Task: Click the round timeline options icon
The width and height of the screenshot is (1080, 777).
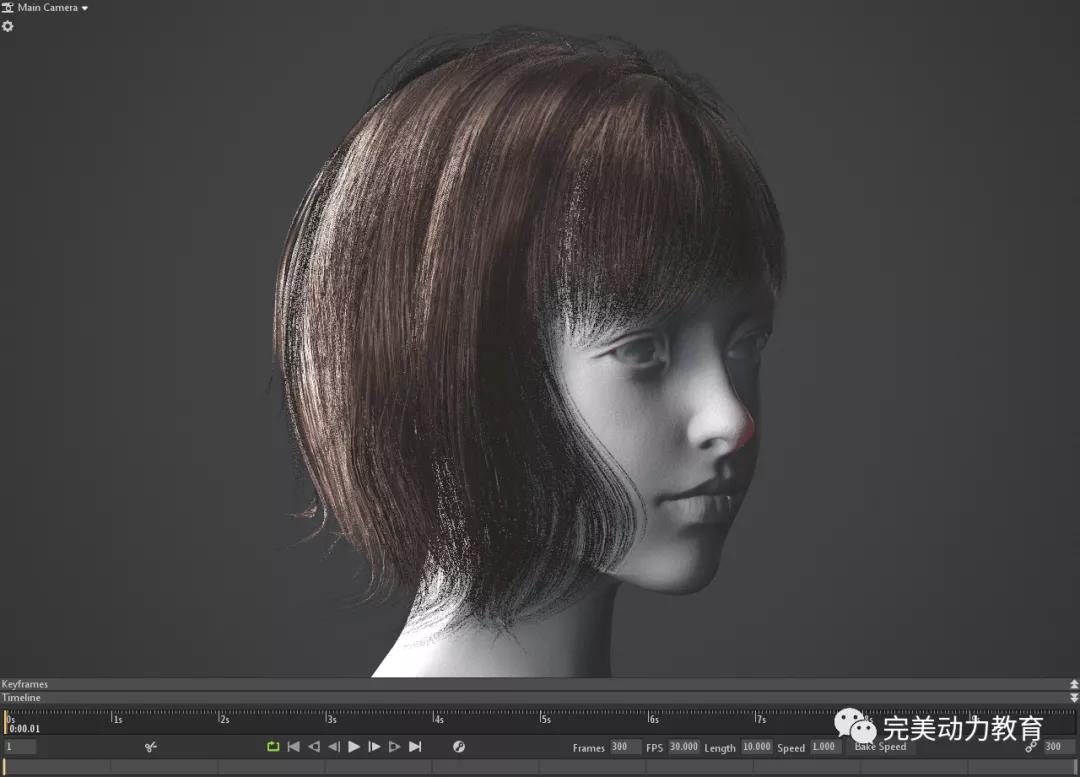Action: [459, 747]
